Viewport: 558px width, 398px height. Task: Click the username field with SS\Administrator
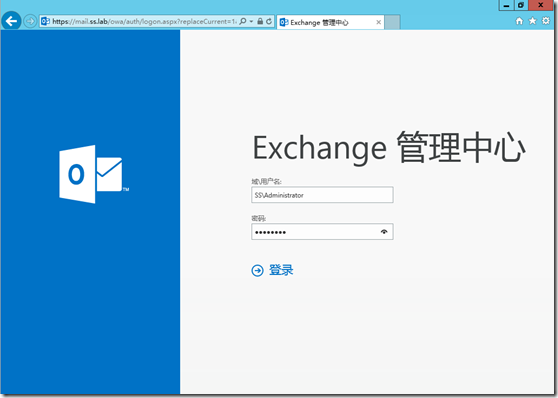tap(322, 195)
